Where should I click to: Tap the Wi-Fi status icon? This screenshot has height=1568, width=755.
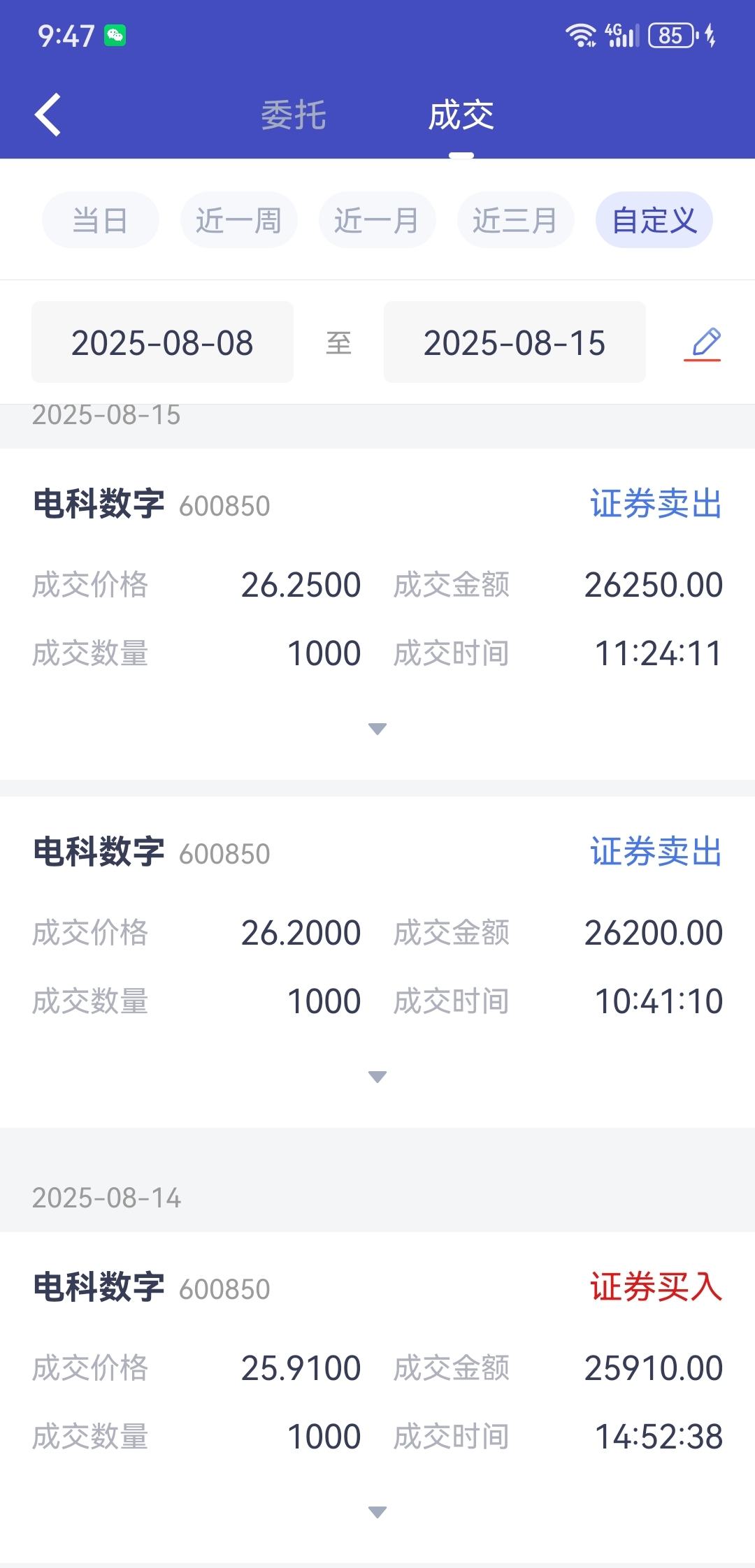point(581,35)
